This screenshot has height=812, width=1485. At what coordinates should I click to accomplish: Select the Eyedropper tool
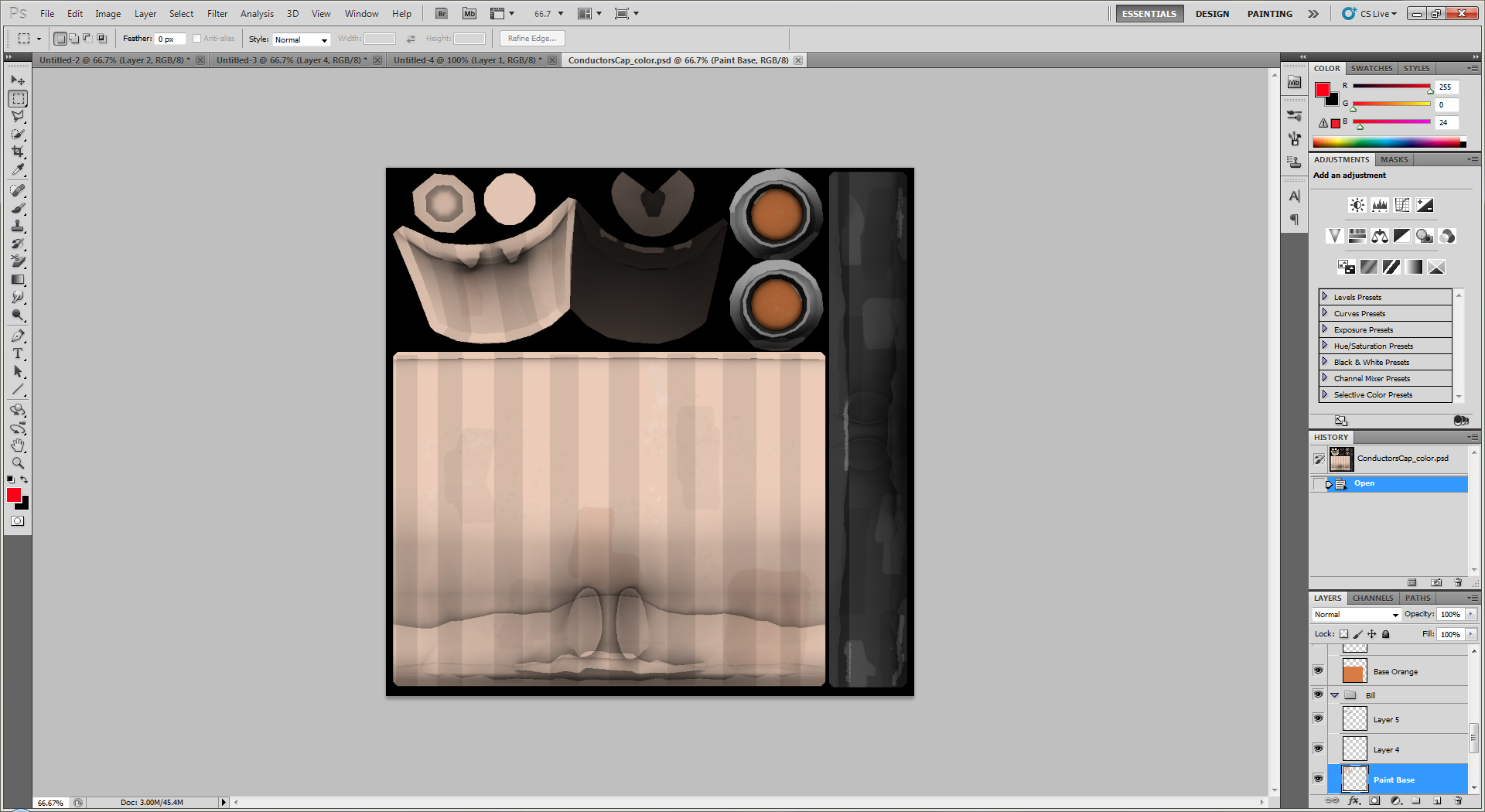[18, 169]
